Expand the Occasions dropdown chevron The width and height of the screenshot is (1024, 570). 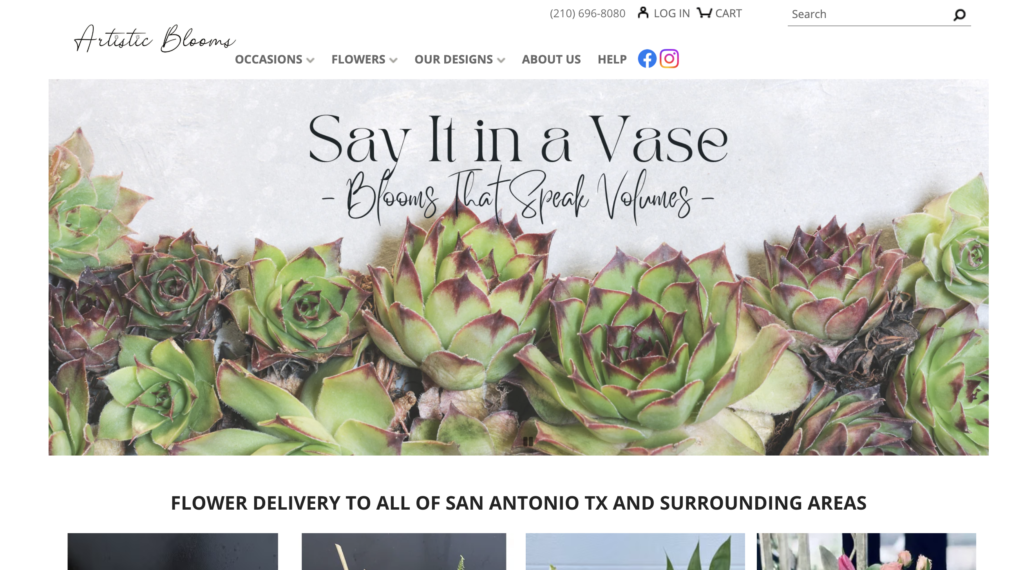click(310, 60)
